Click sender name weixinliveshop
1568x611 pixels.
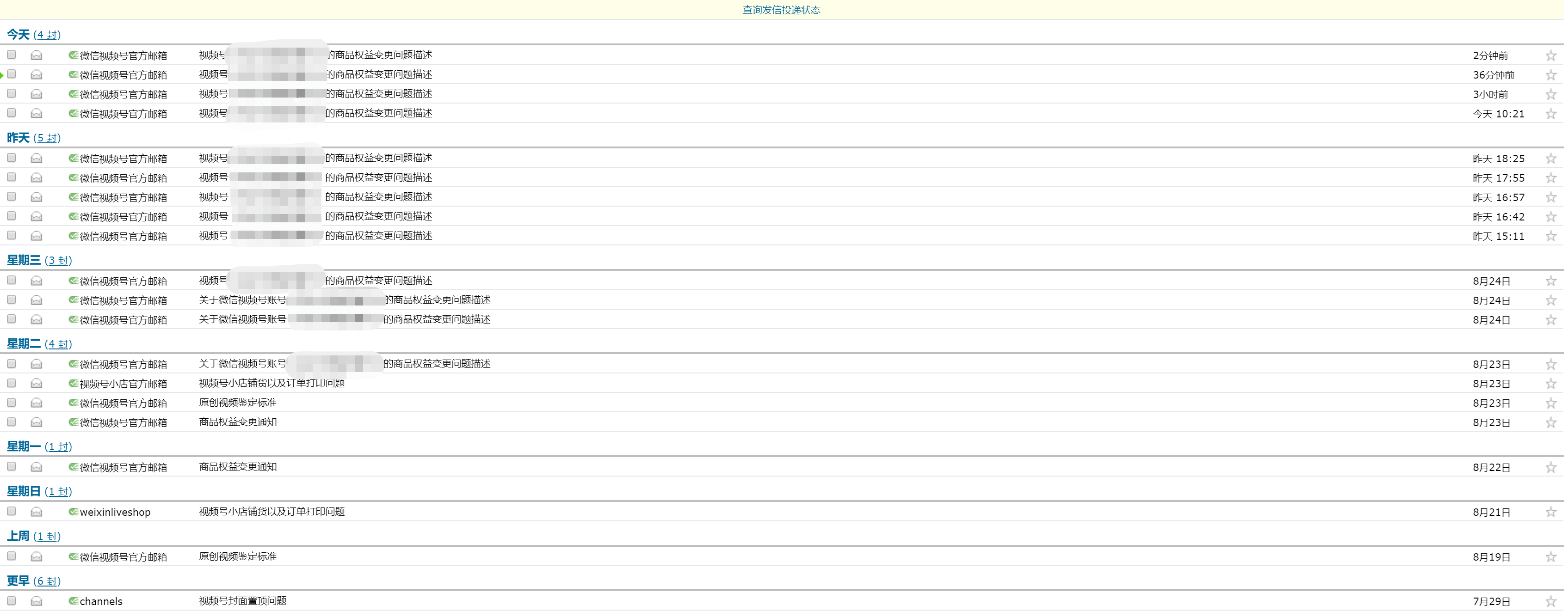116,514
